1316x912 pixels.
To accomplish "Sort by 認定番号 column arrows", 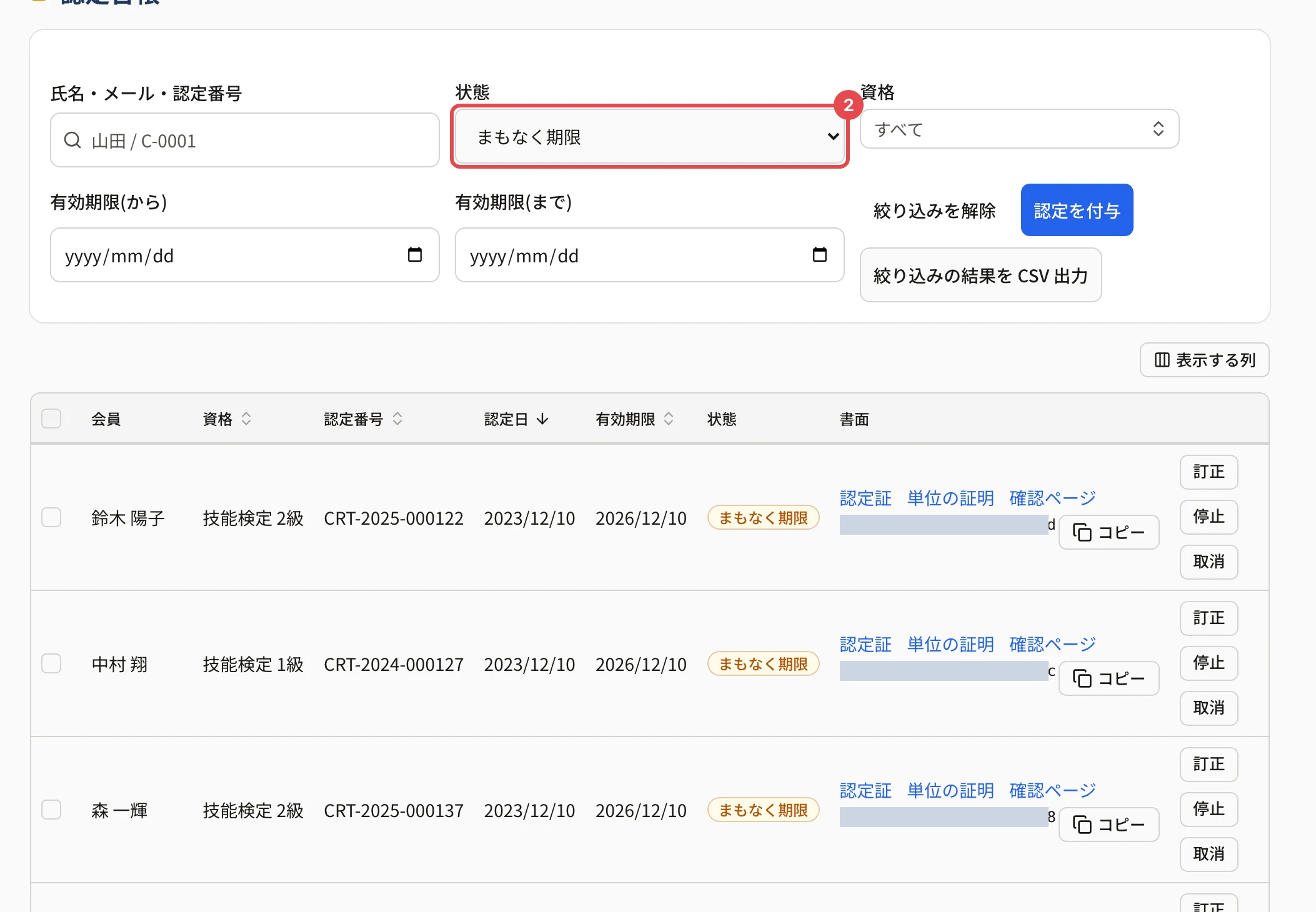I will pyautogui.click(x=397, y=419).
